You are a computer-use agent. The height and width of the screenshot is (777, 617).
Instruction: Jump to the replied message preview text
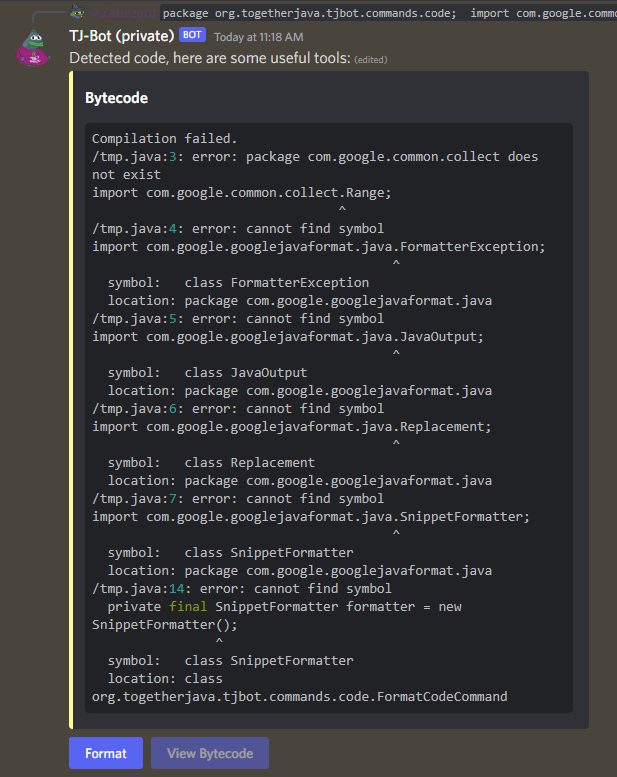click(x=389, y=13)
